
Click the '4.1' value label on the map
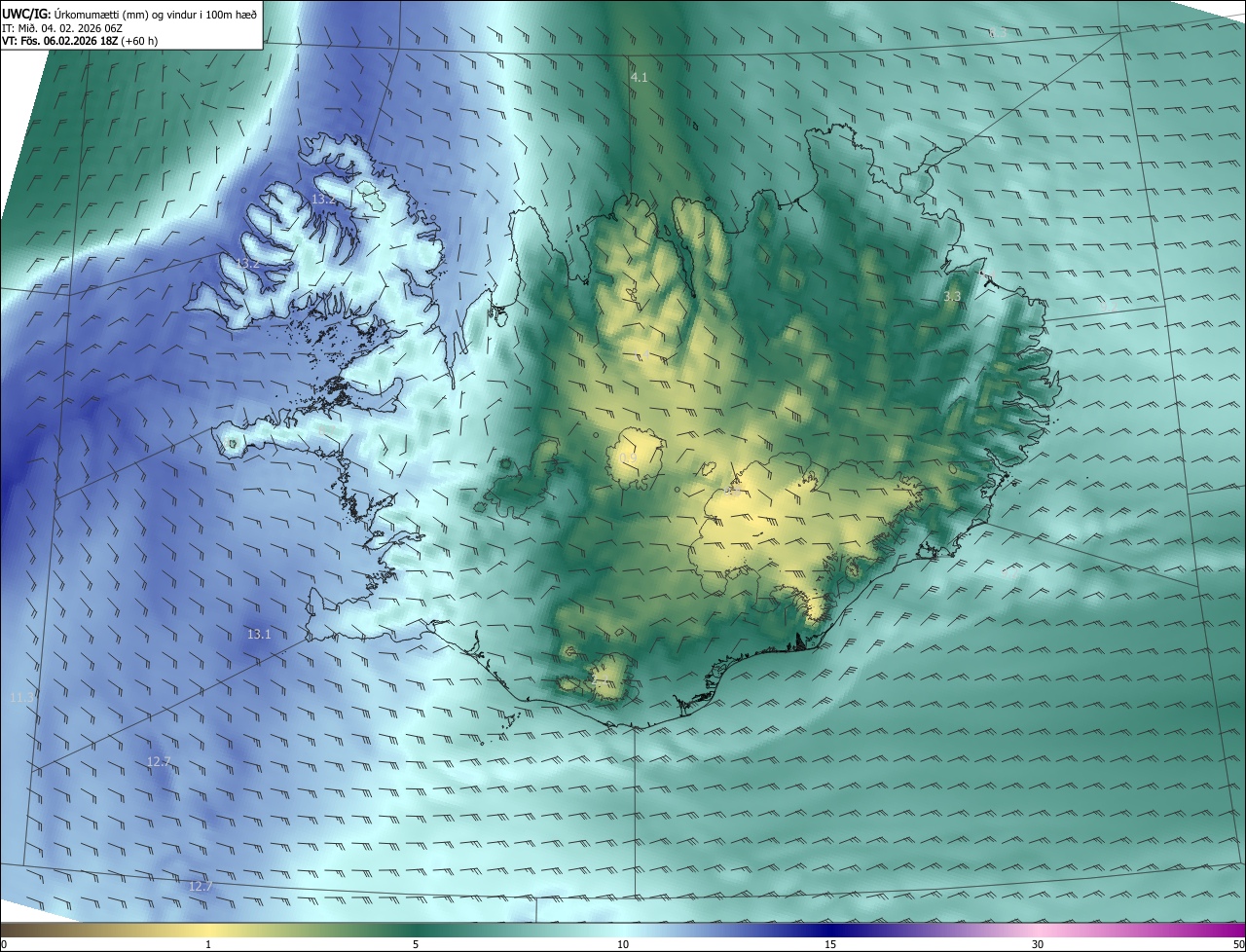640,76
